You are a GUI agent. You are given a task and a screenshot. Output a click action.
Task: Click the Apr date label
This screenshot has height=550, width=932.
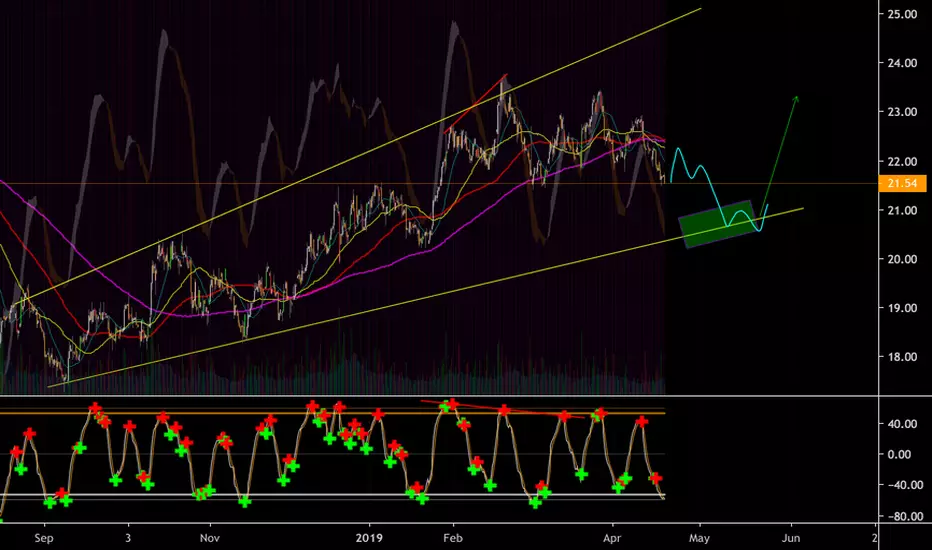pos(612,538)
